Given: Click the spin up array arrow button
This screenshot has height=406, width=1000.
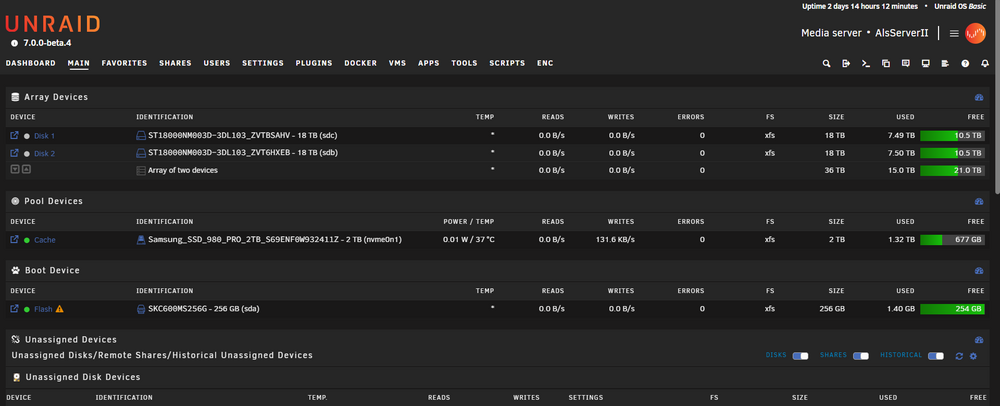Looking at the screenshot, I should [26, 170].
